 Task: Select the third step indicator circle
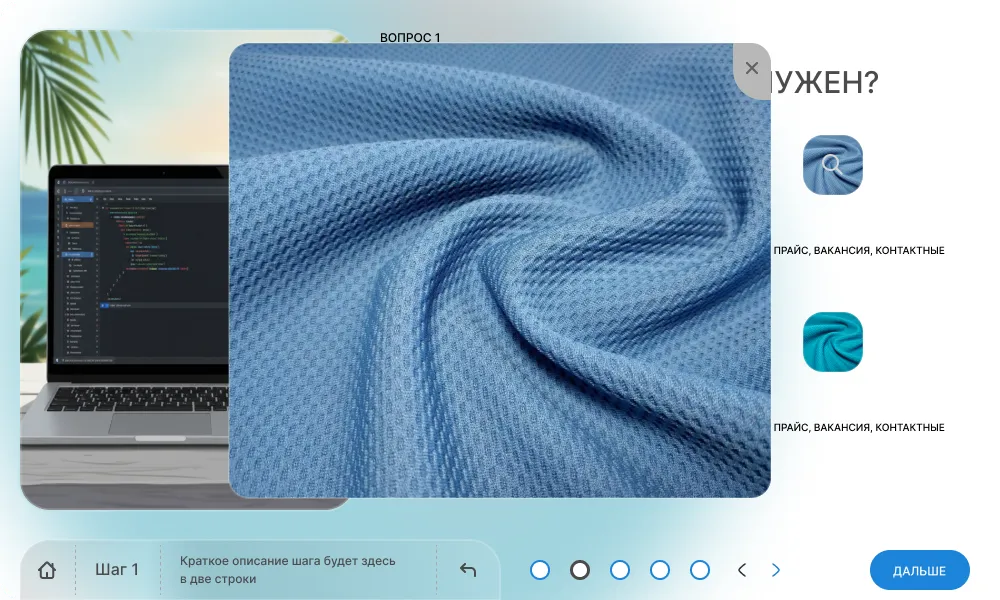click(620, 570)
